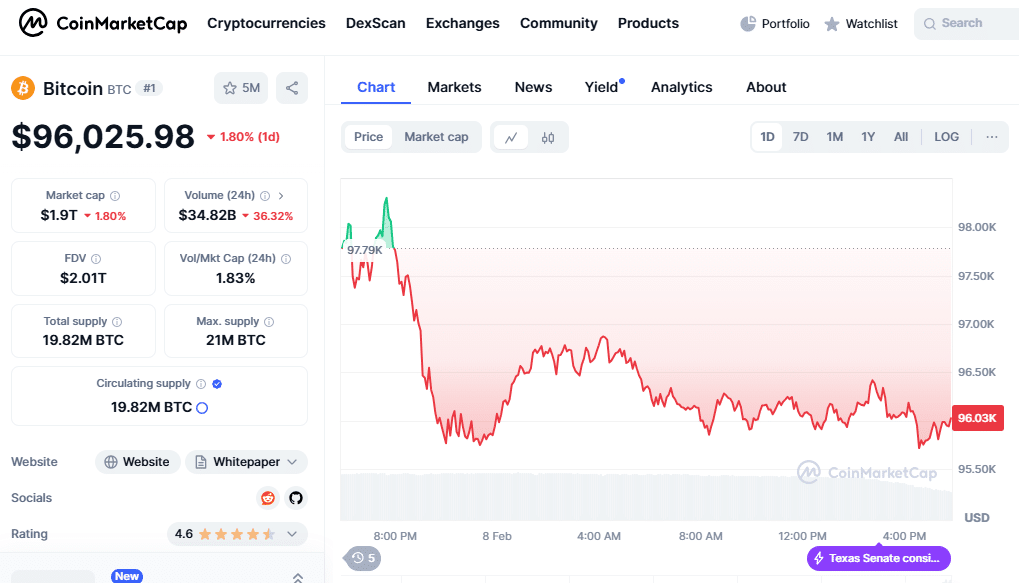The height and width of the screenshot is (583, 1019).
Task: Click the #1 rank badge
Action: pos(149,88)
